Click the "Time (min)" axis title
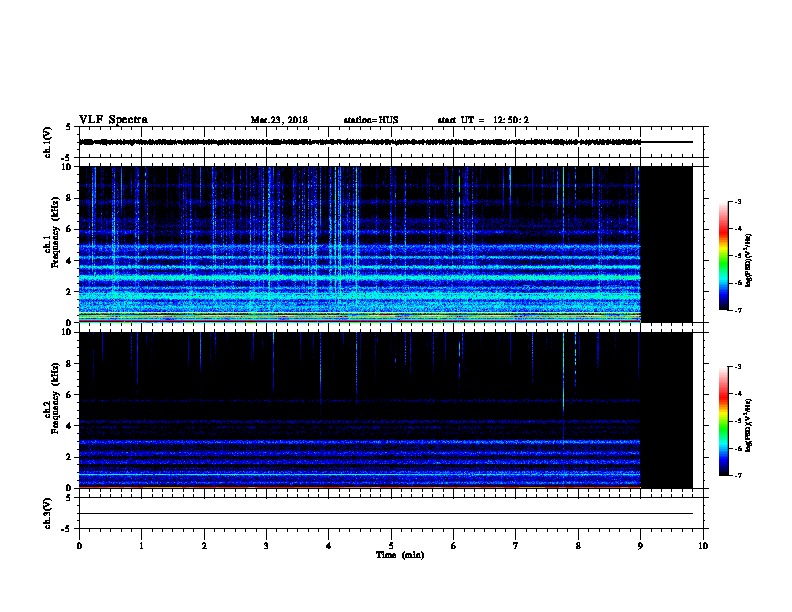This screenshot has width=792, height=612. (400, 555)
